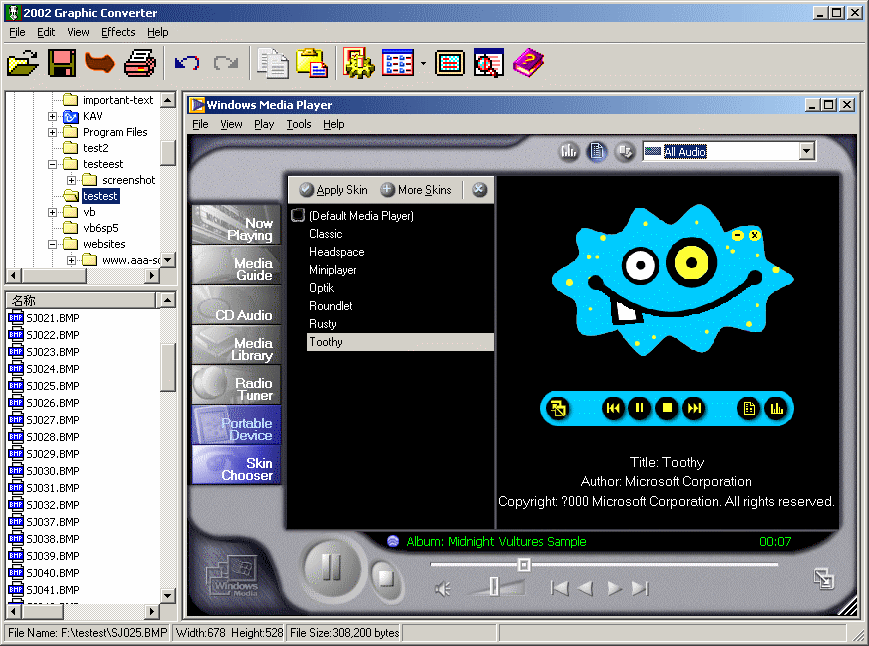
Task: Click the open folder toolbar icon
Action: [23, 63]
